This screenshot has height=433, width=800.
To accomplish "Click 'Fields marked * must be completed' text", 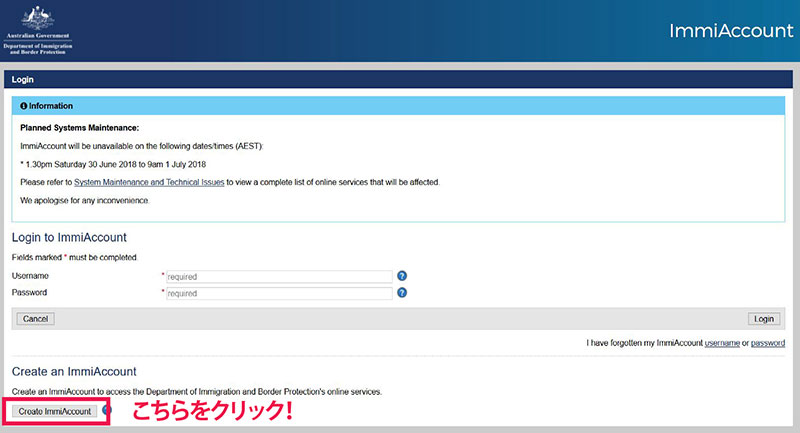I will point(74,258).
